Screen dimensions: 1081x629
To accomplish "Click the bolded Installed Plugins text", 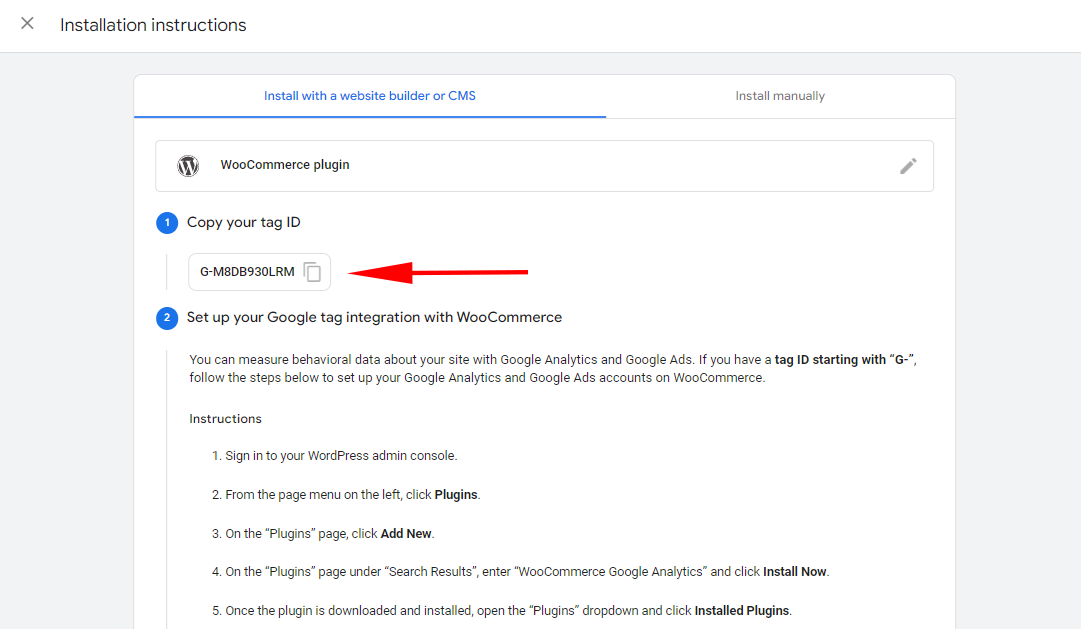I will click(741, 610).
